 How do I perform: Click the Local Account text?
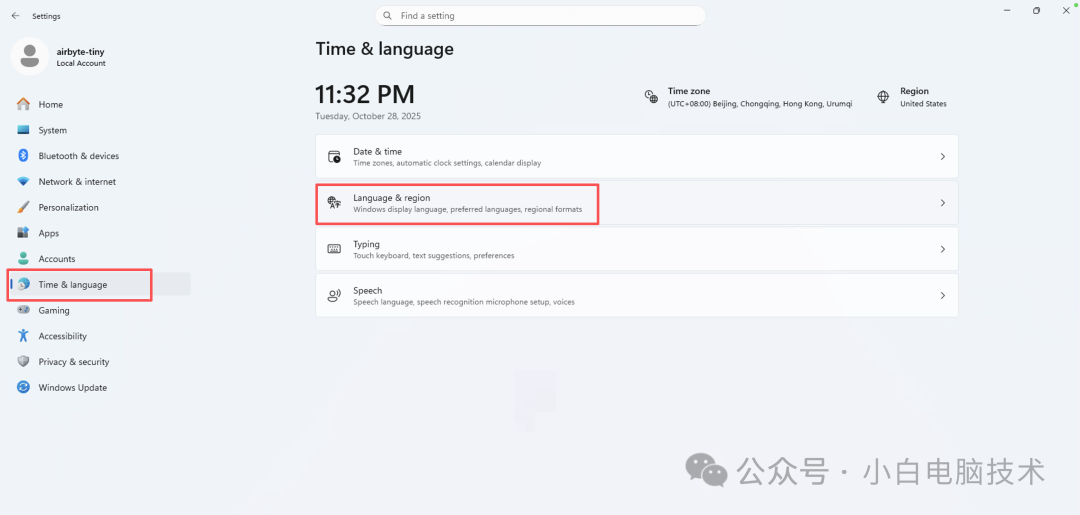[81, 63]
